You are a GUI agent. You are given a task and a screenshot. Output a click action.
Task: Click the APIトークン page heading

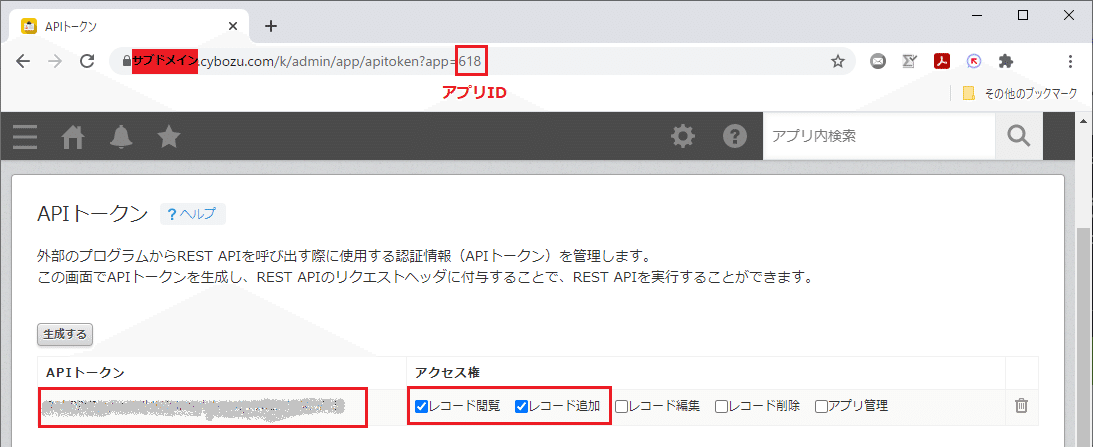pyautogui.click(x=92, y=214)
